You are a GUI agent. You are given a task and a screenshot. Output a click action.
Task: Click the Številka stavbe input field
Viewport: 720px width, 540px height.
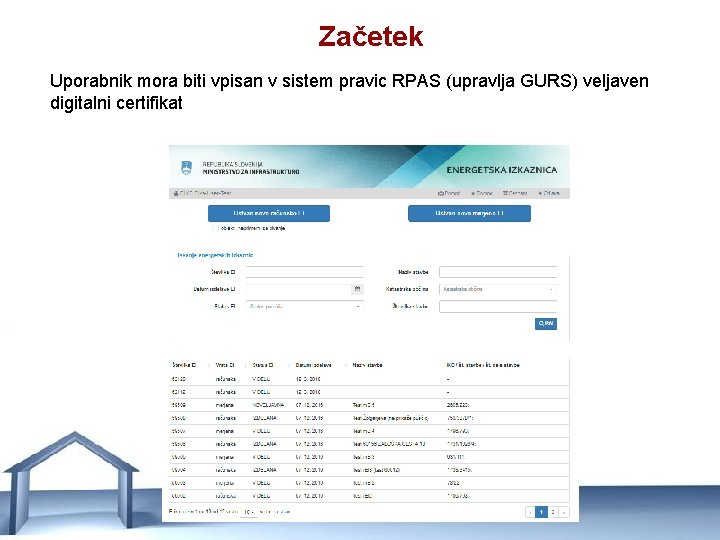(x=498, y=306)
